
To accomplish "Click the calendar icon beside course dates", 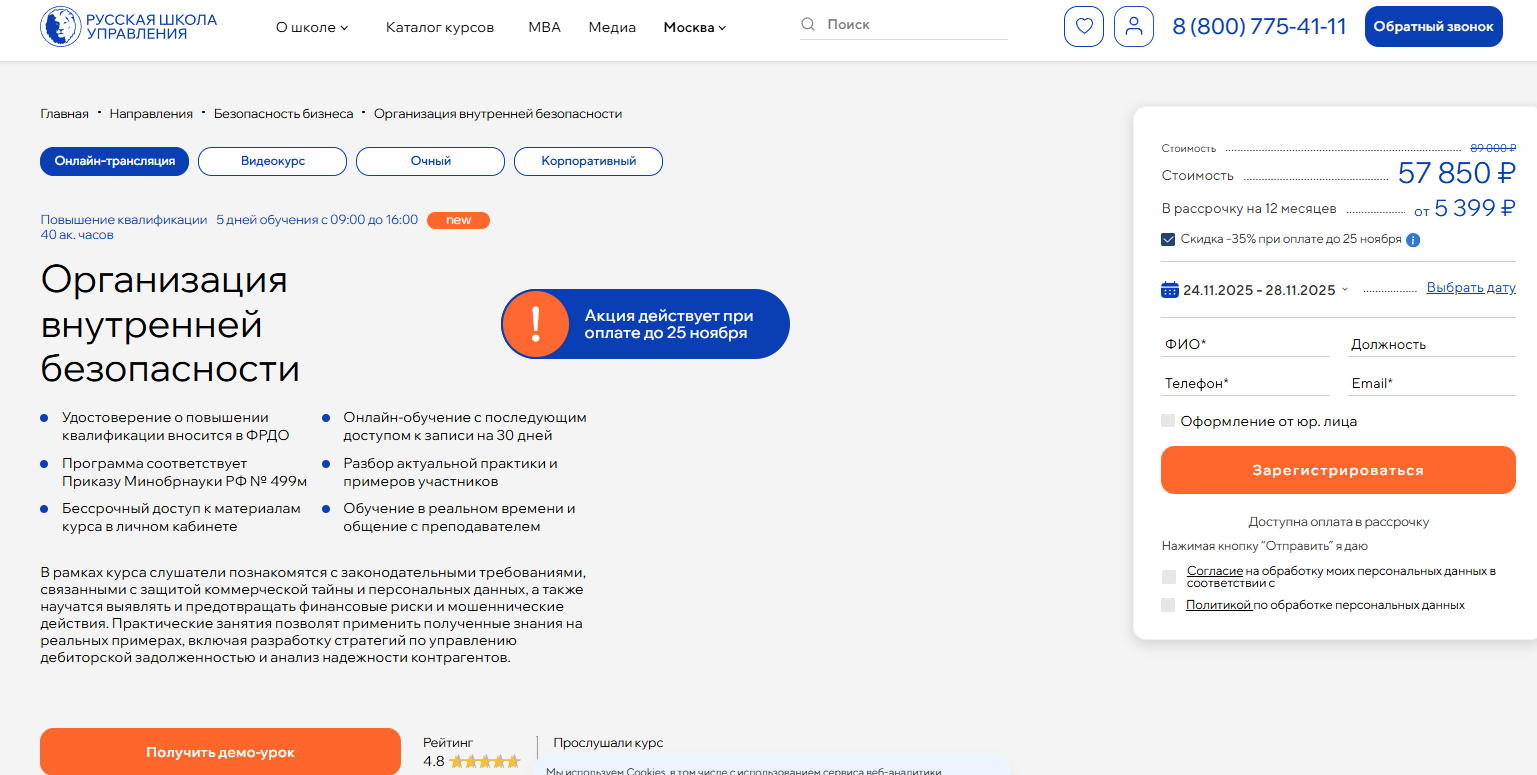I will click(x=1169, y=290).
